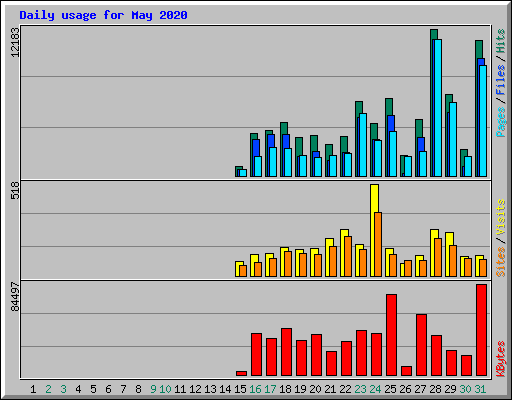Click day 18 on the date axis

pyautogui.click(x=285, y=389)
